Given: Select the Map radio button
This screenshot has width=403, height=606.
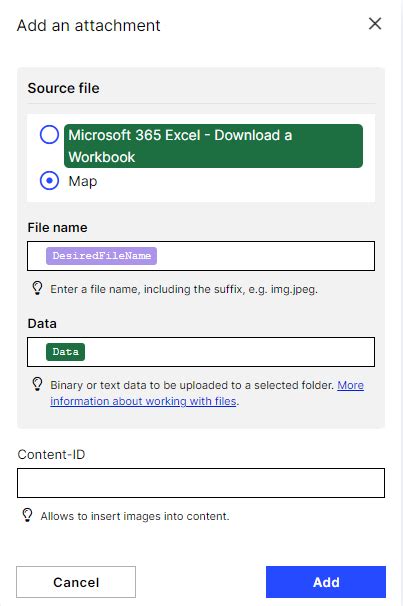Looking at the screenshot, I should [49, 181].
